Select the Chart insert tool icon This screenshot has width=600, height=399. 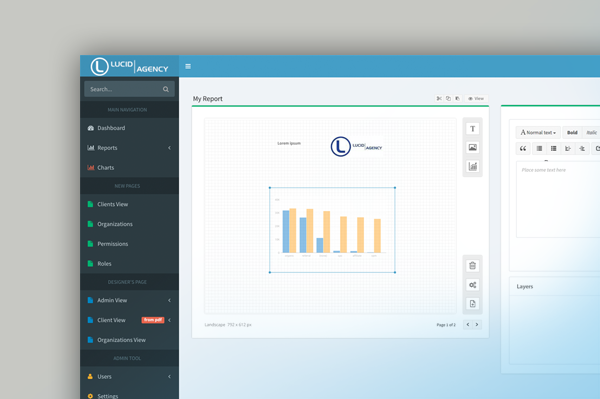[x=473, y=166]
